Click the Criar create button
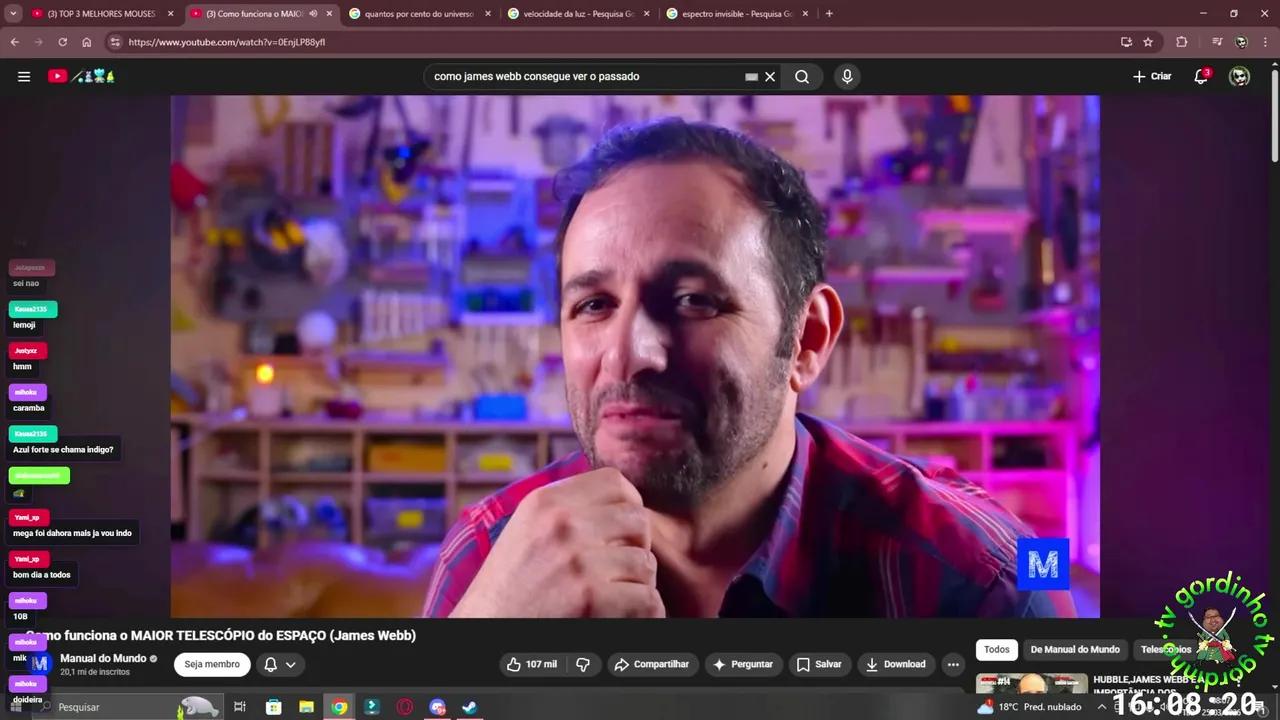The image size is (1280, 720). pos(1152,76)
